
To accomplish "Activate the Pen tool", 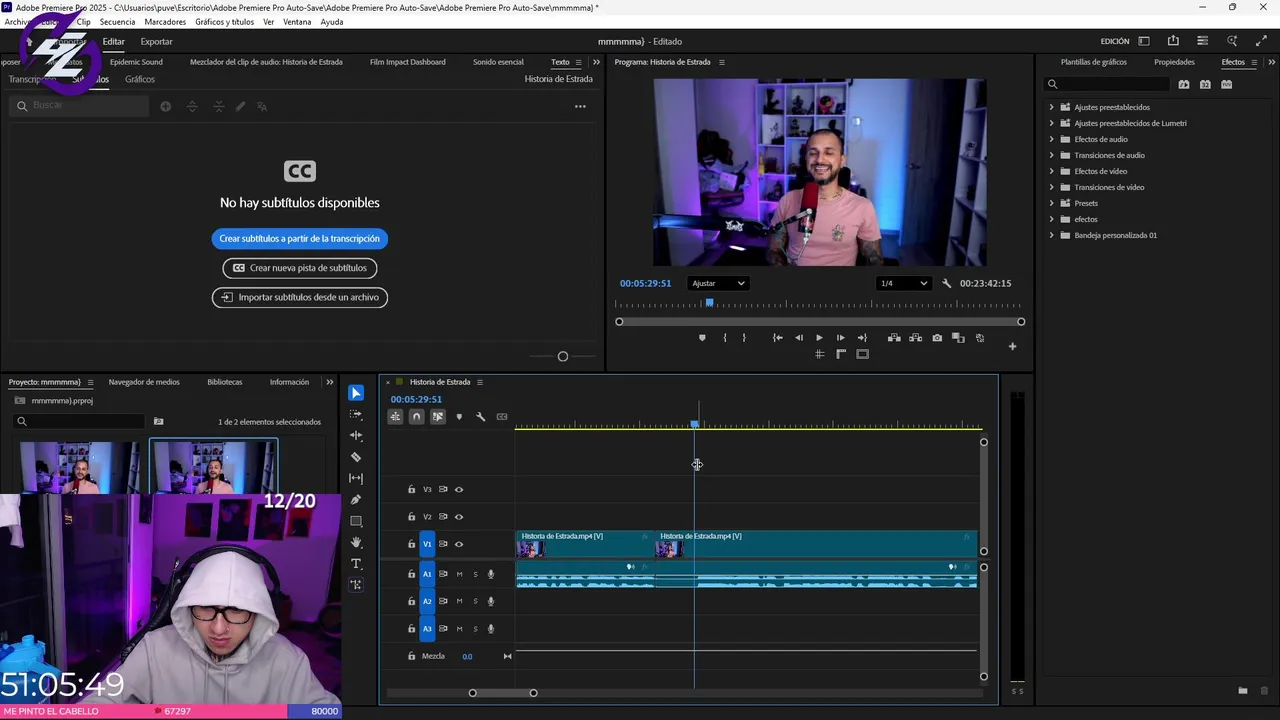I will pyautogui.click(x=356, y=500).
